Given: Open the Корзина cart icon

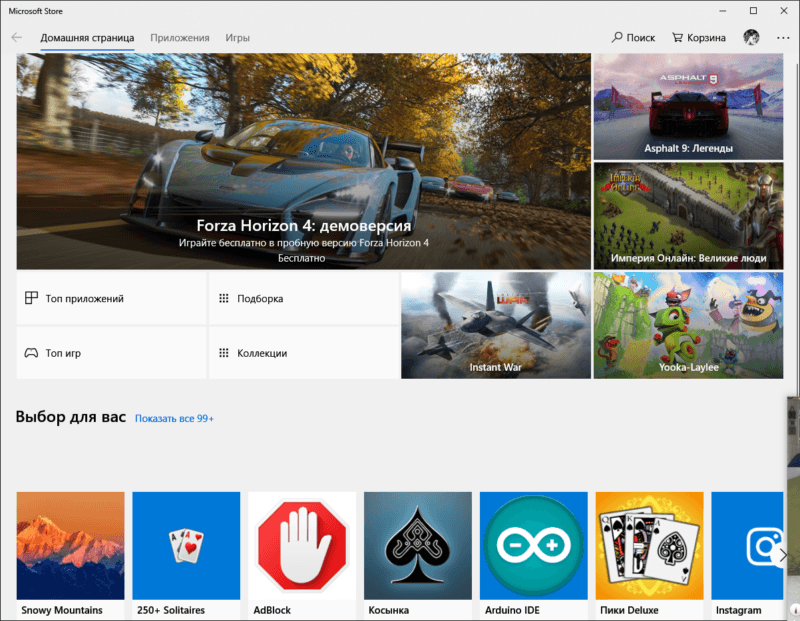Looking at the screenshot, I should [677, 37].
